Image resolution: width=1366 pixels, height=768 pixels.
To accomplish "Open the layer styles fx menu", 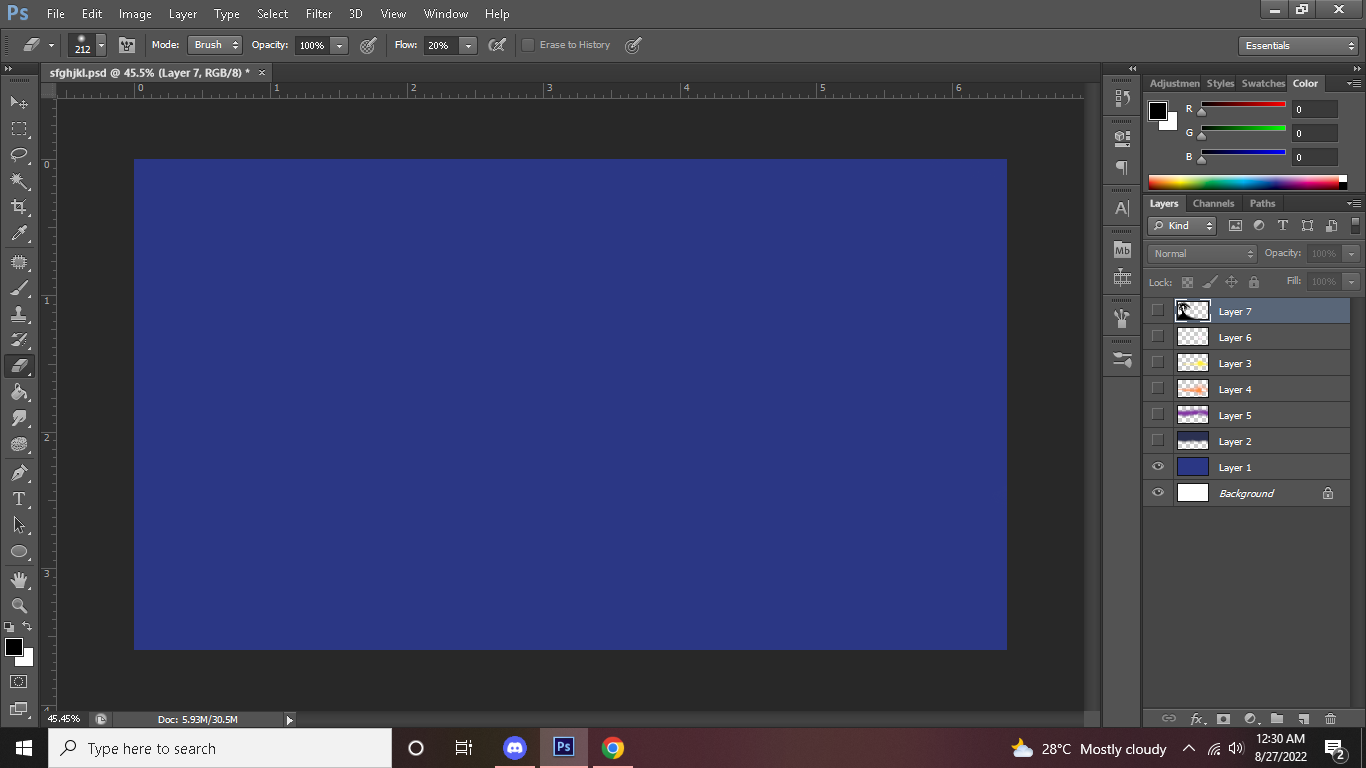I will (x=1196, y=718).
